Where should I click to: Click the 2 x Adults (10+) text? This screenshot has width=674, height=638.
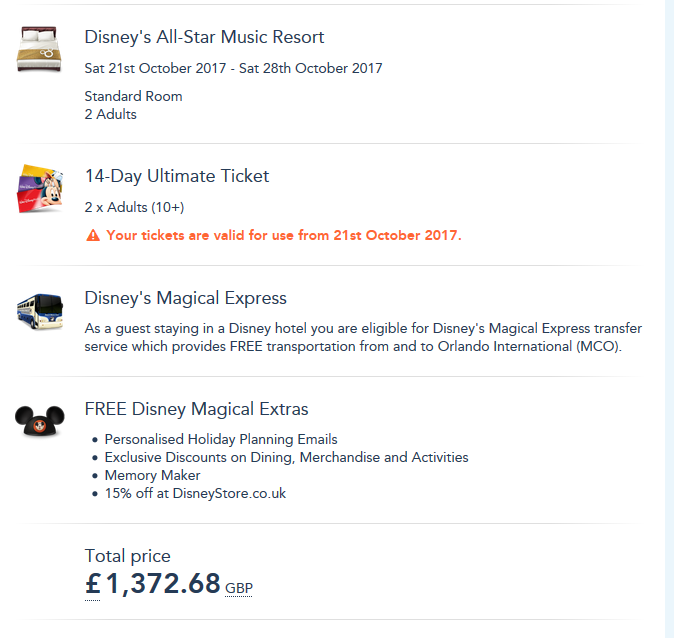(x=134, y=207)
